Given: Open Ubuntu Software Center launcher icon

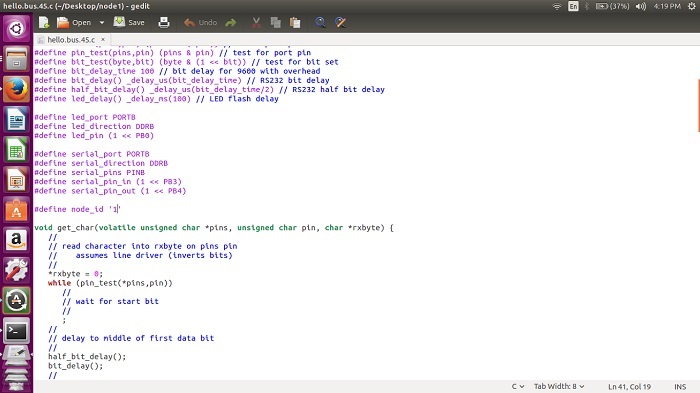Looking at the screenshot, I should click(x=17, y=210).
